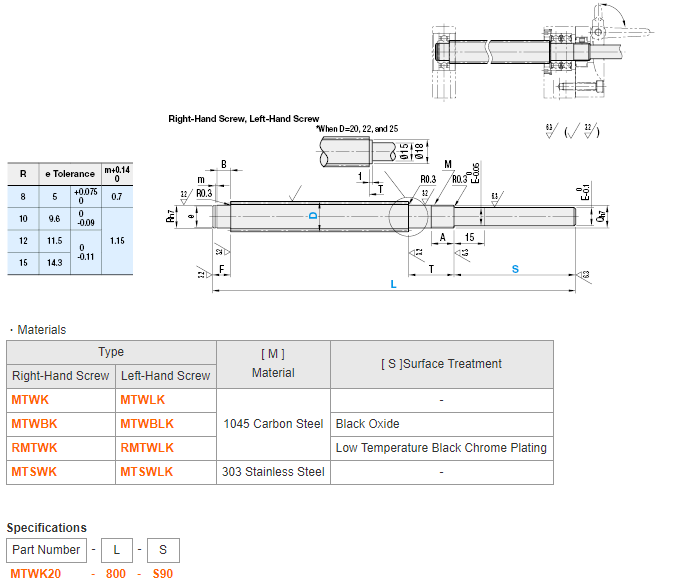
Task: Open the RMTWK part code
Action: [34, 448]
